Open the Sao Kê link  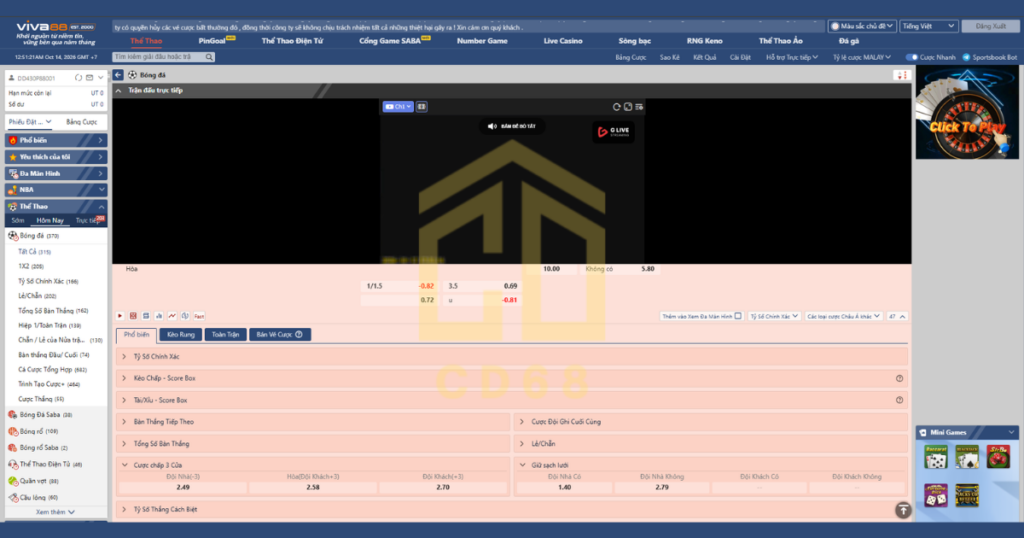point(669,57)
